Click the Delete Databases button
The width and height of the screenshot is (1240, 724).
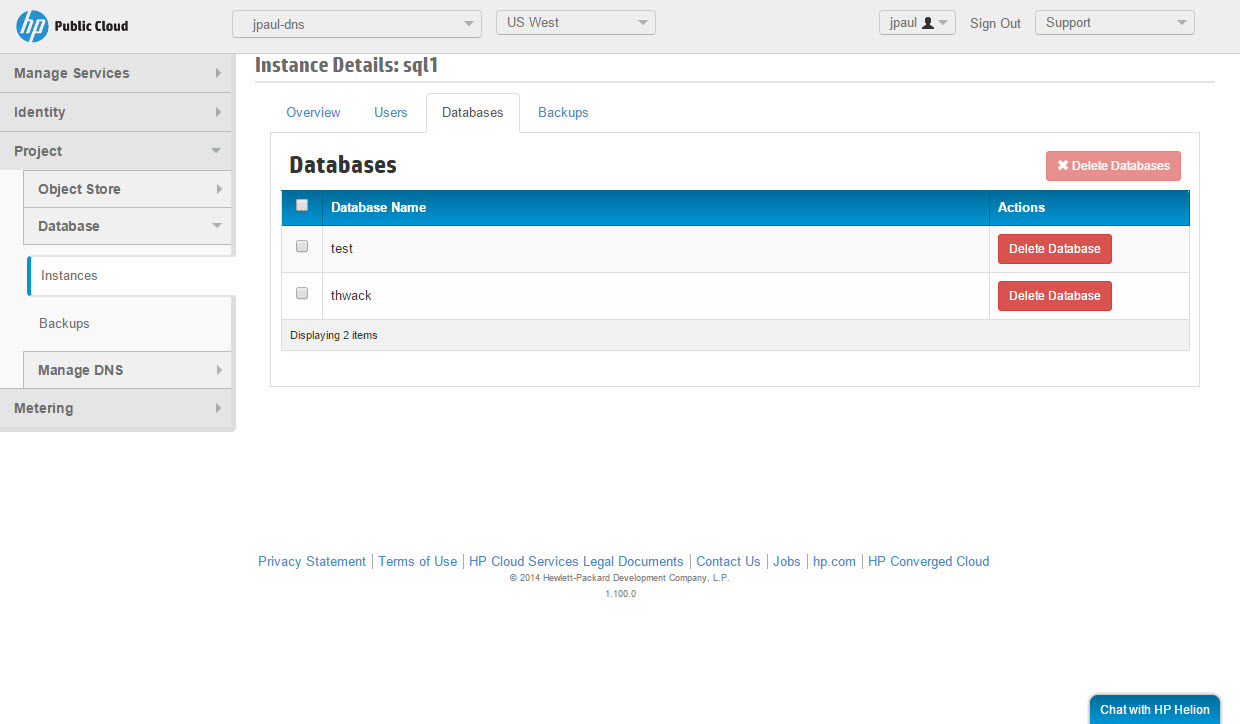click(x=1113, y=166)
